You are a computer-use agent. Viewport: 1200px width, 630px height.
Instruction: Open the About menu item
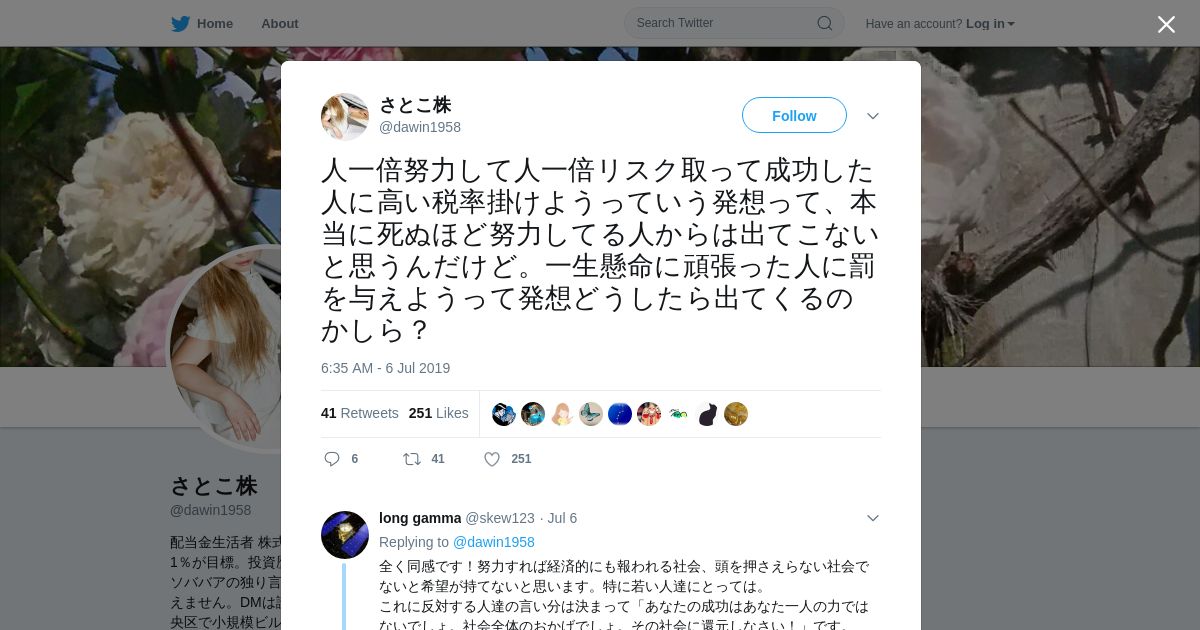(x=280, y=24)
